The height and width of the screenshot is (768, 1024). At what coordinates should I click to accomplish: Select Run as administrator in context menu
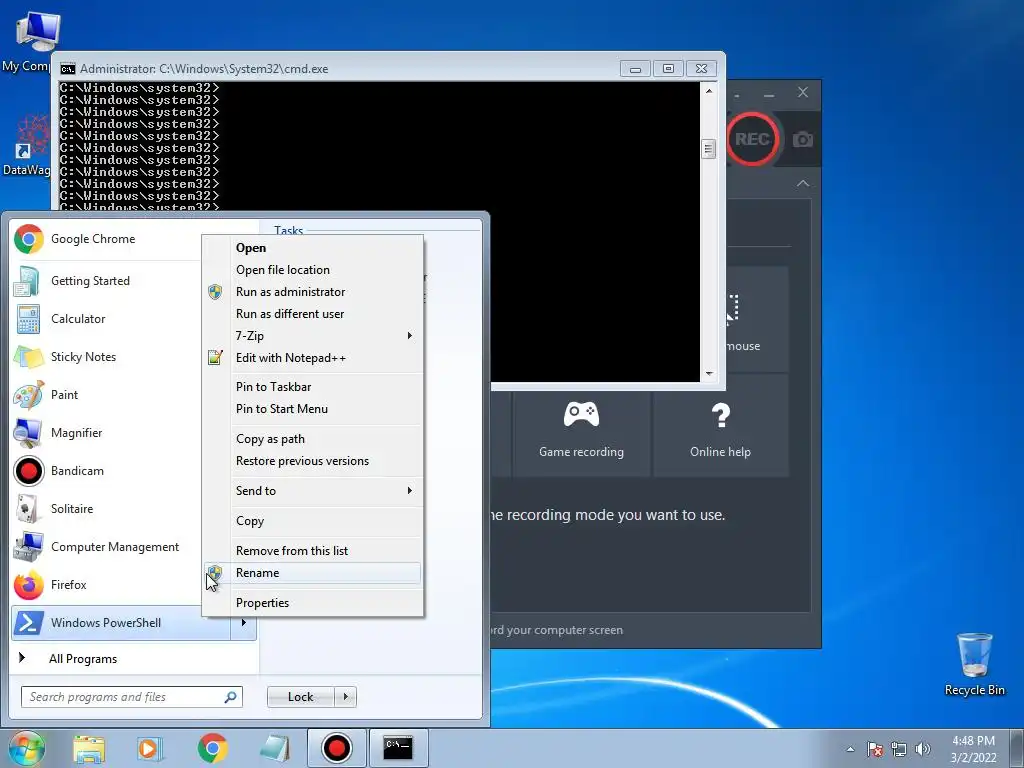[x=312, y=292]
